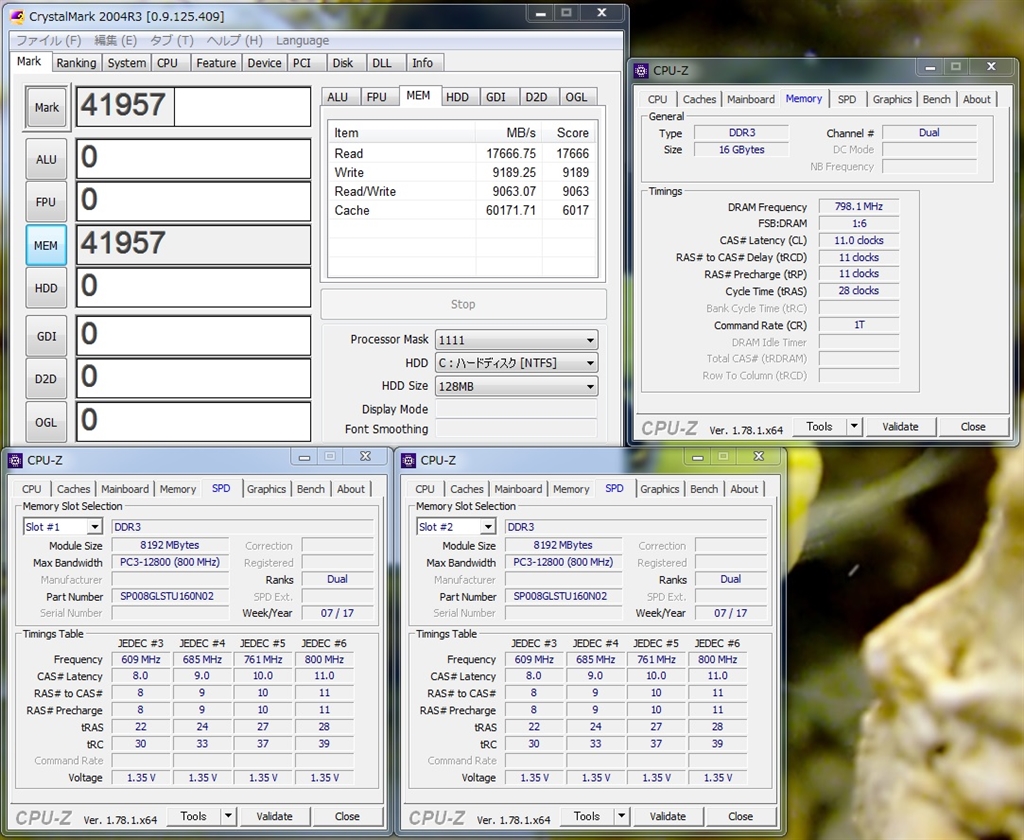The image size is (1024, 840).
Task: Click the Read row value 17666.75
Action: (x=511, y=153)
